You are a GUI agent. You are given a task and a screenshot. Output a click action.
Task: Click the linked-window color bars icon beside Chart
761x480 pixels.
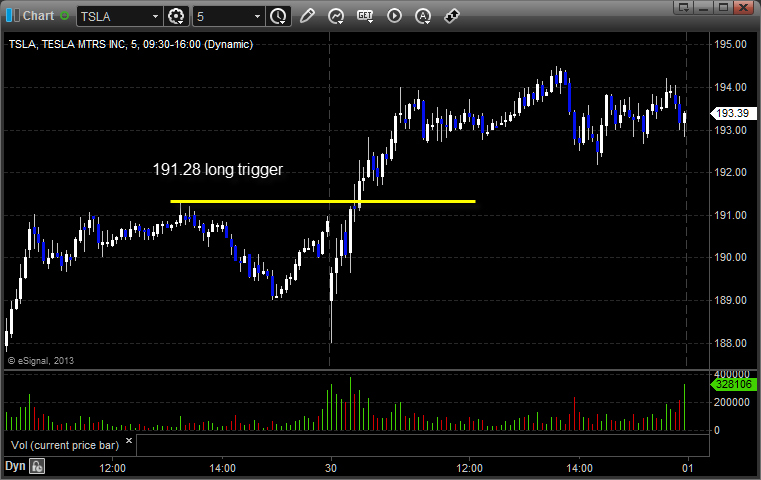pyautogui.click(x=13, y=16)
